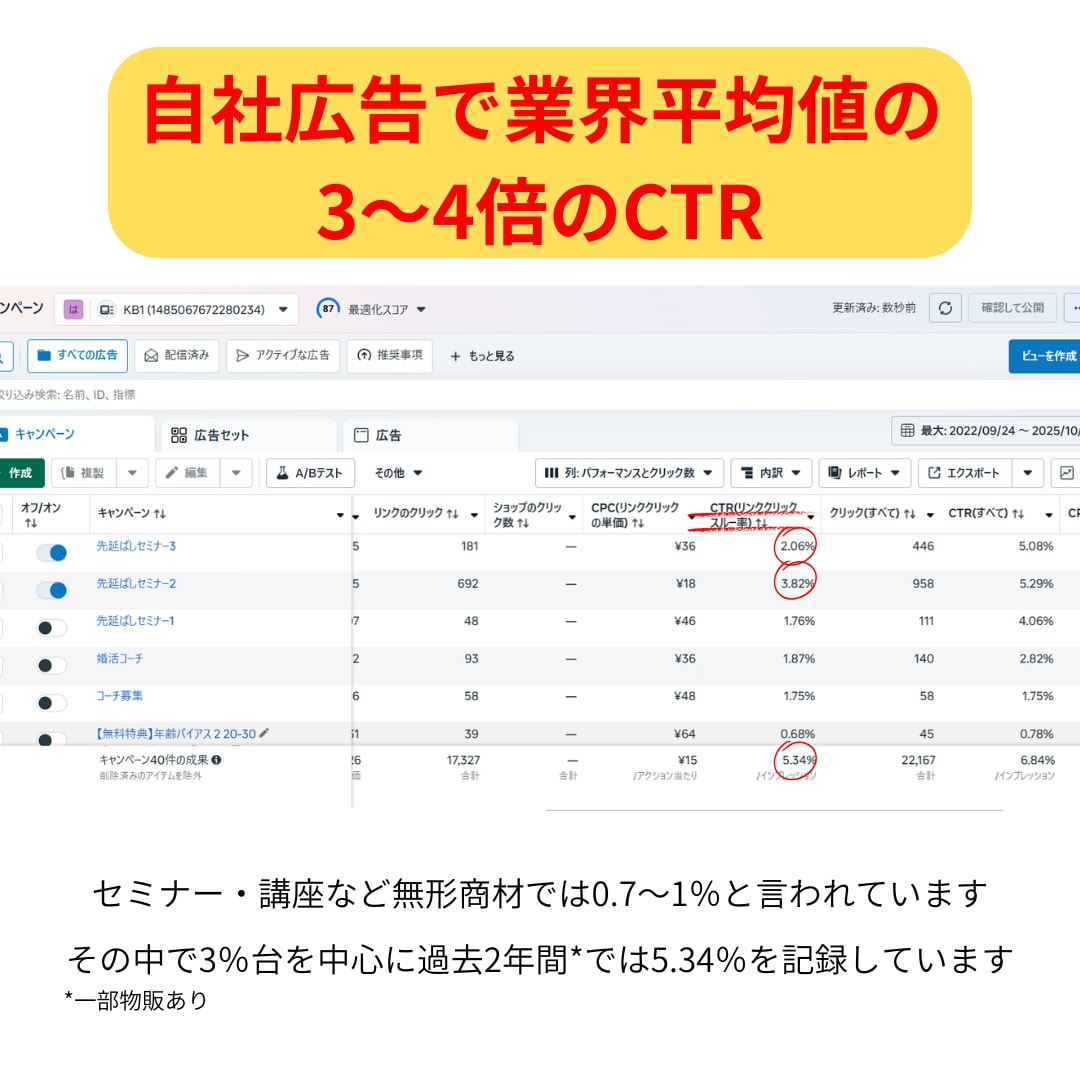Viewport: 1080px width, 1080px height.
Task: Open the optimization score 87 indicator
Action: click(328, 309)
